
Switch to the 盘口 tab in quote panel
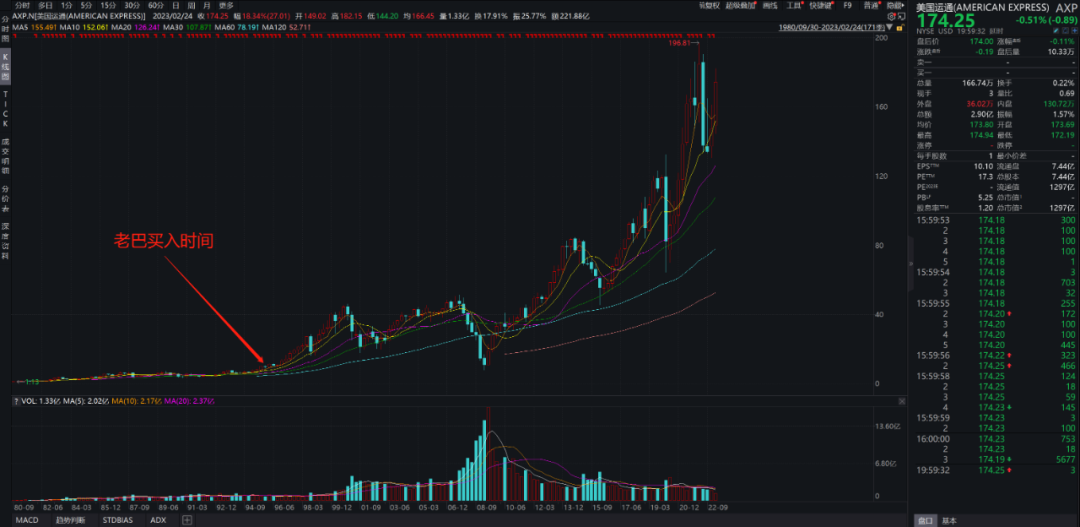tap(927, 520)
